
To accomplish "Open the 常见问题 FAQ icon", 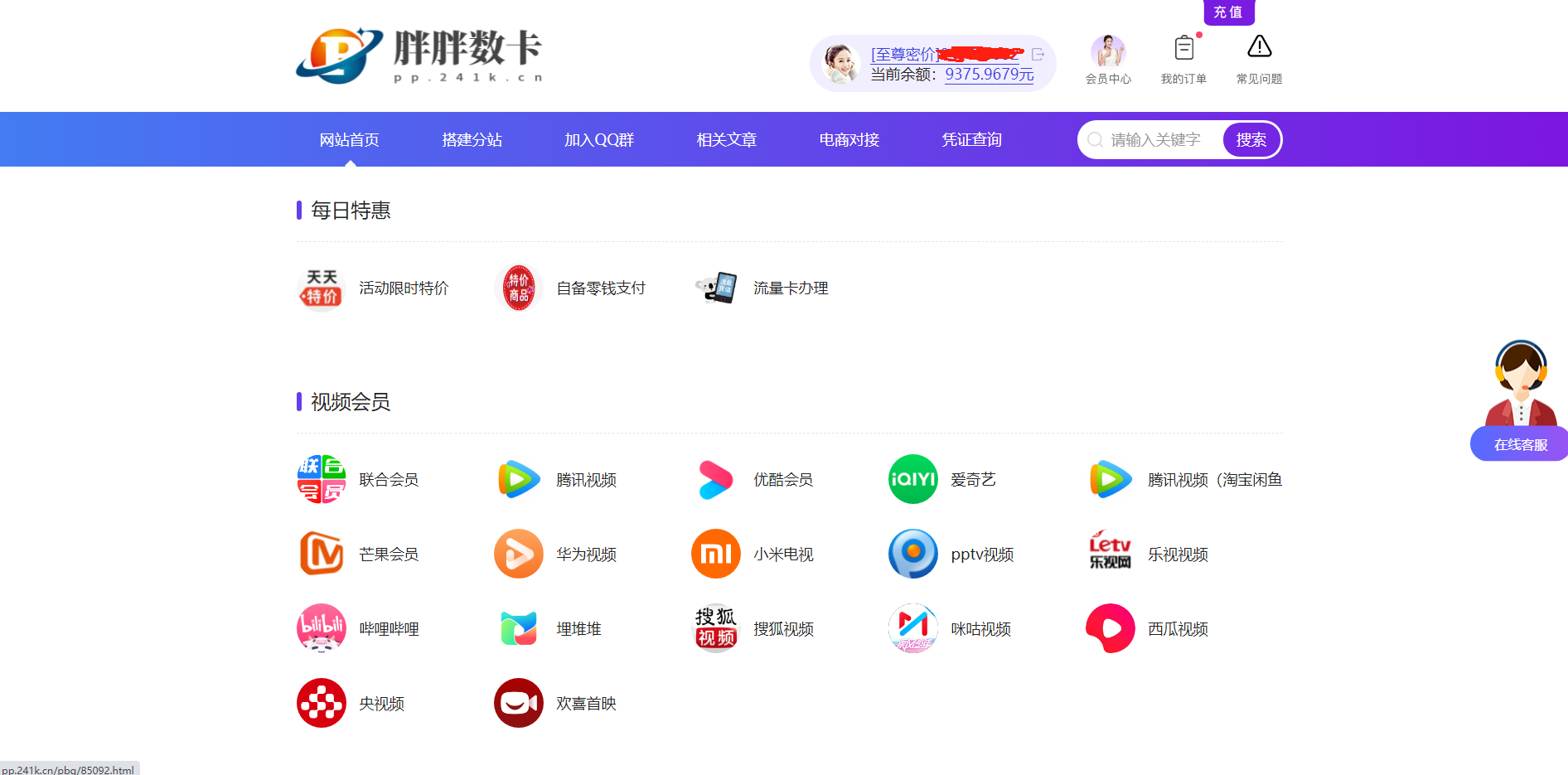I will (1259, 48).
